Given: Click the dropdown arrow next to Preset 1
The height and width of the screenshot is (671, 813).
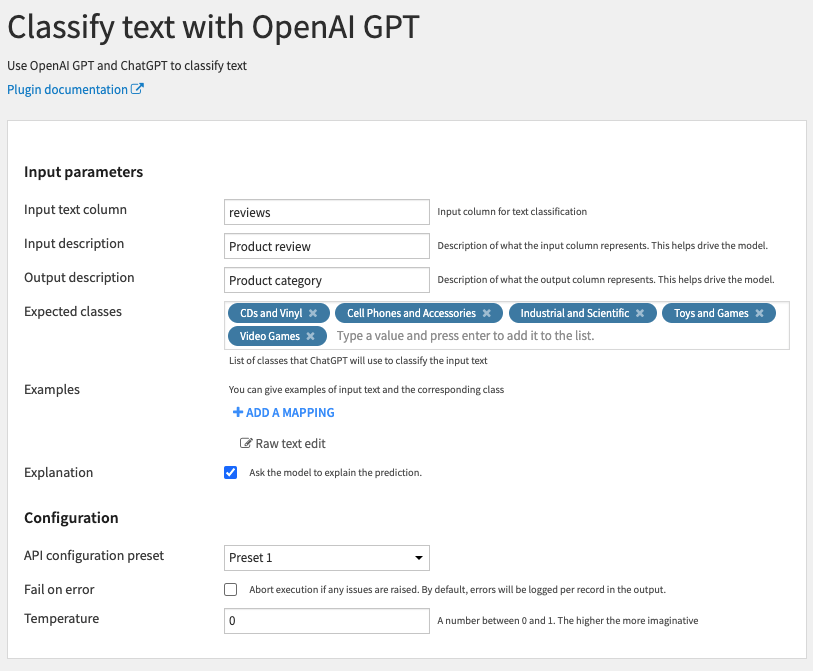Looking at the screenshot, I should (419, 558).
